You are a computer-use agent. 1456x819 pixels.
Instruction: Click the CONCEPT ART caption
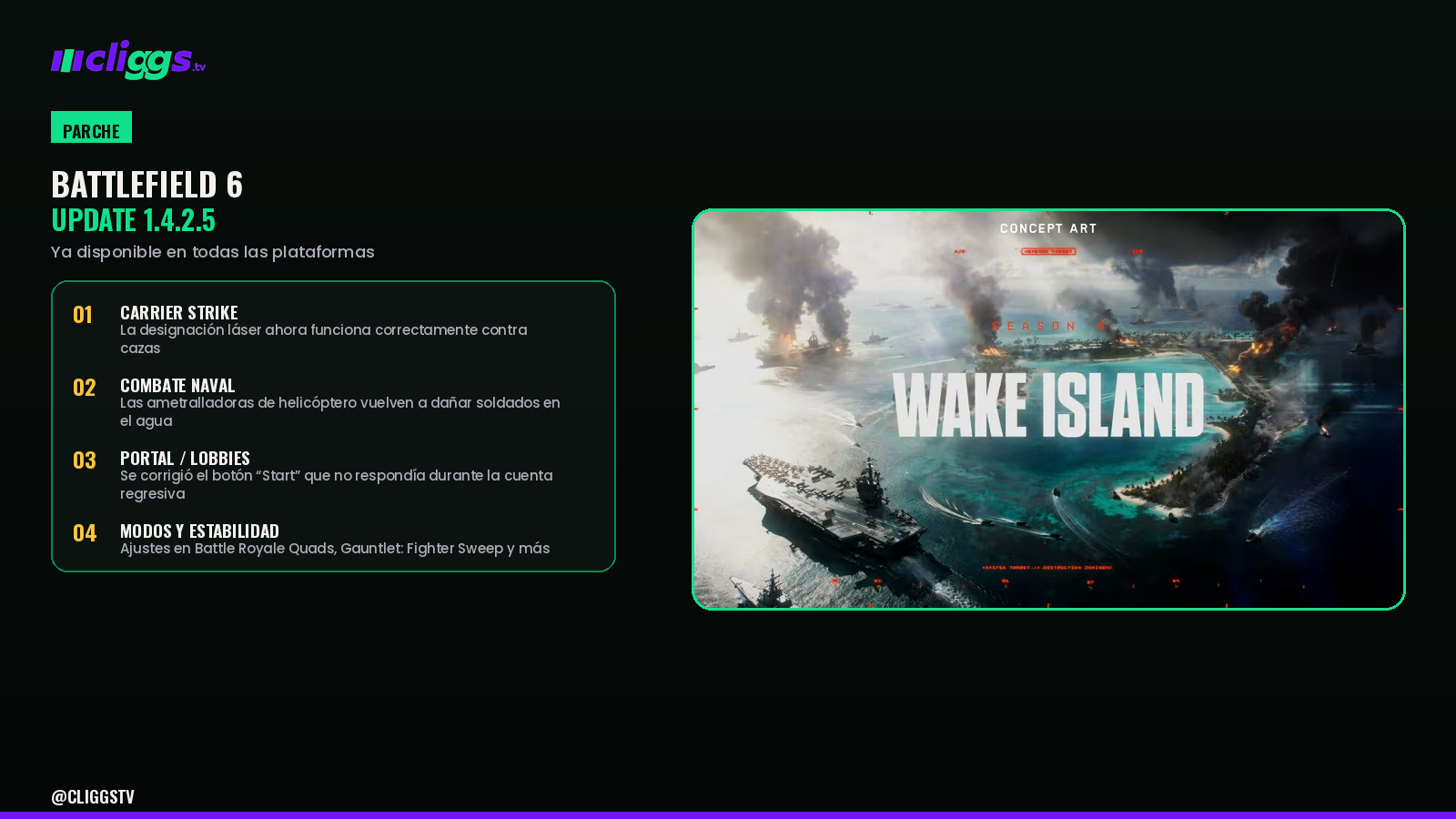(x=1048, y=228)
